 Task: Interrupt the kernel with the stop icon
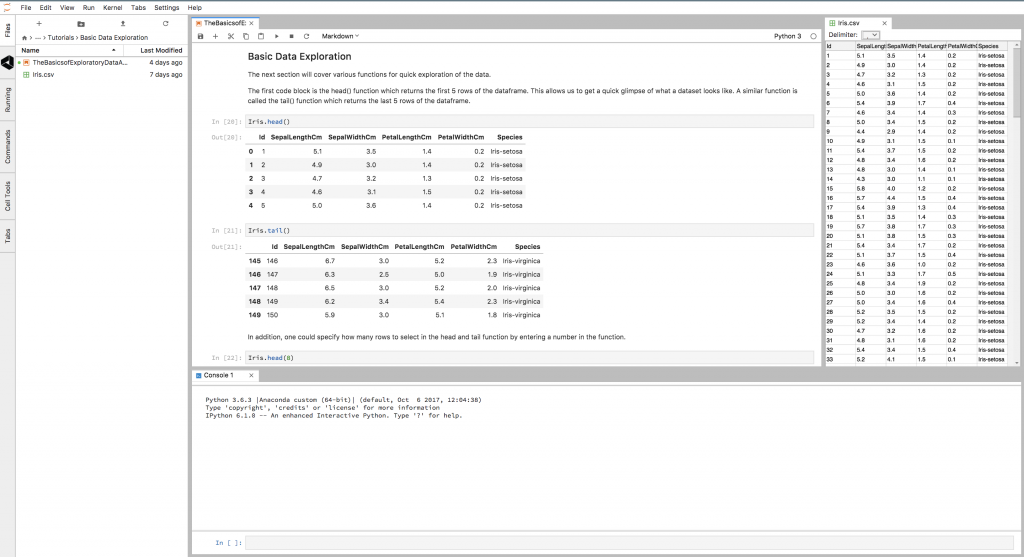point(291,36)
